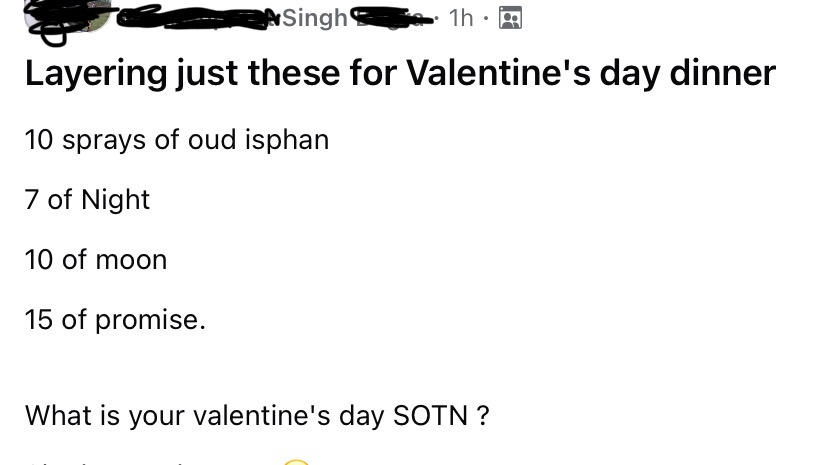Tap the '10 of moon' line
The image size is (828, 465).
click(96, 260)
